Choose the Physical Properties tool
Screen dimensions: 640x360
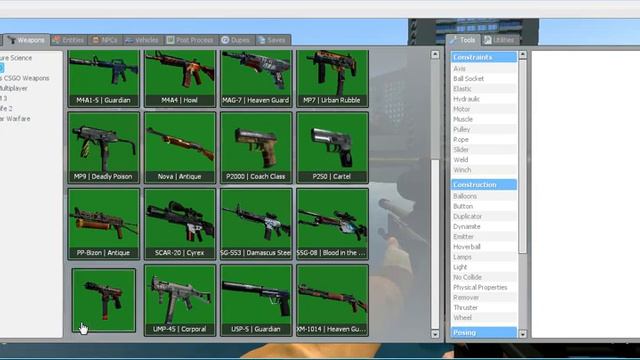484,287
